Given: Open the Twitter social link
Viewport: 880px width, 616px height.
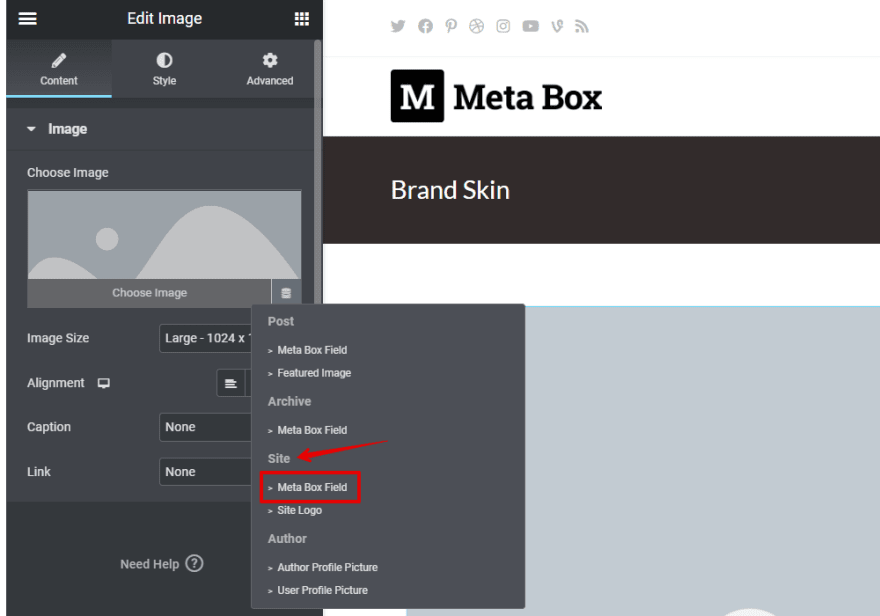Looking at the screenshot, I should (398, 26).
